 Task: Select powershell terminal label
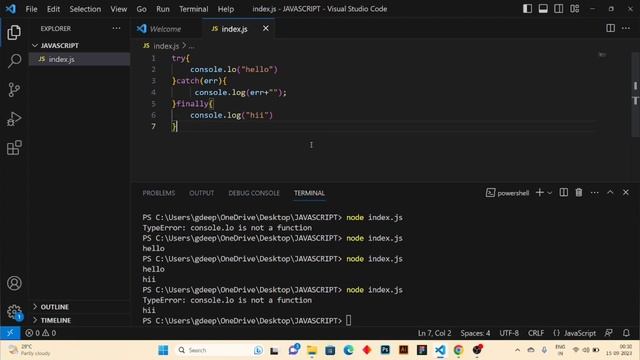point(507,193)
